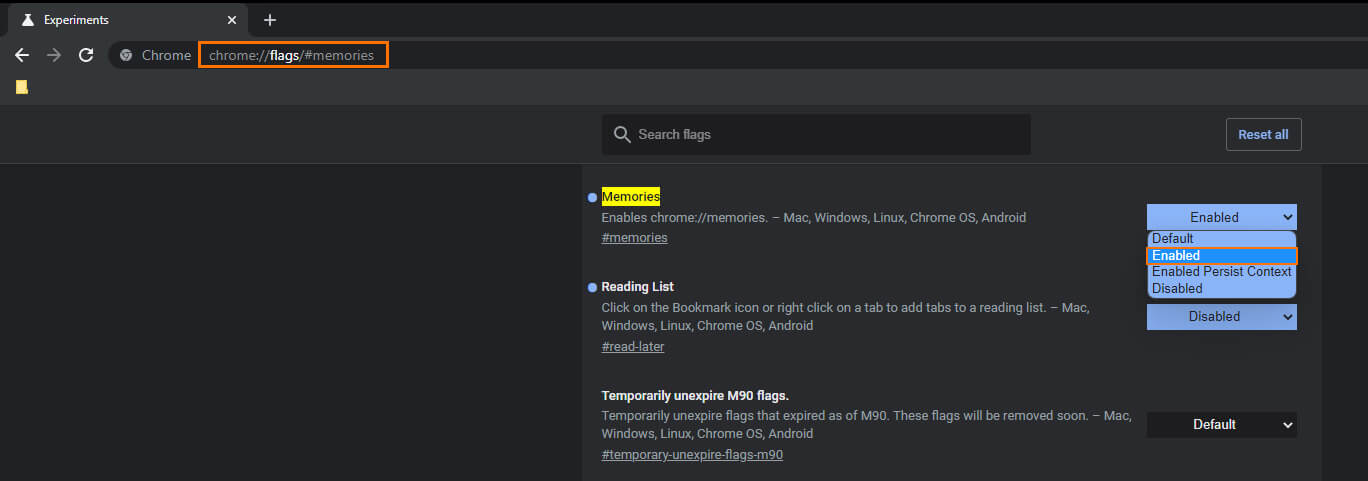Screen dimensions: 1368x481
Task: Click the highlighted Memories flag title
Action: tap(631, 197)
